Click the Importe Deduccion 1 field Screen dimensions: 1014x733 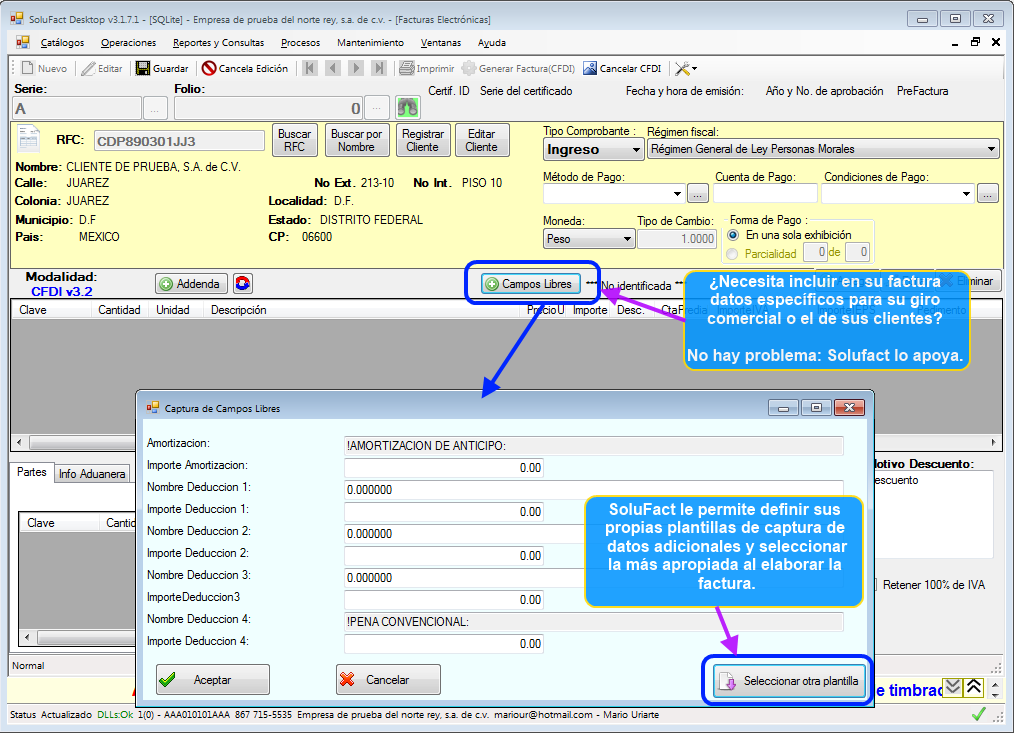click(x=444, y=512)
